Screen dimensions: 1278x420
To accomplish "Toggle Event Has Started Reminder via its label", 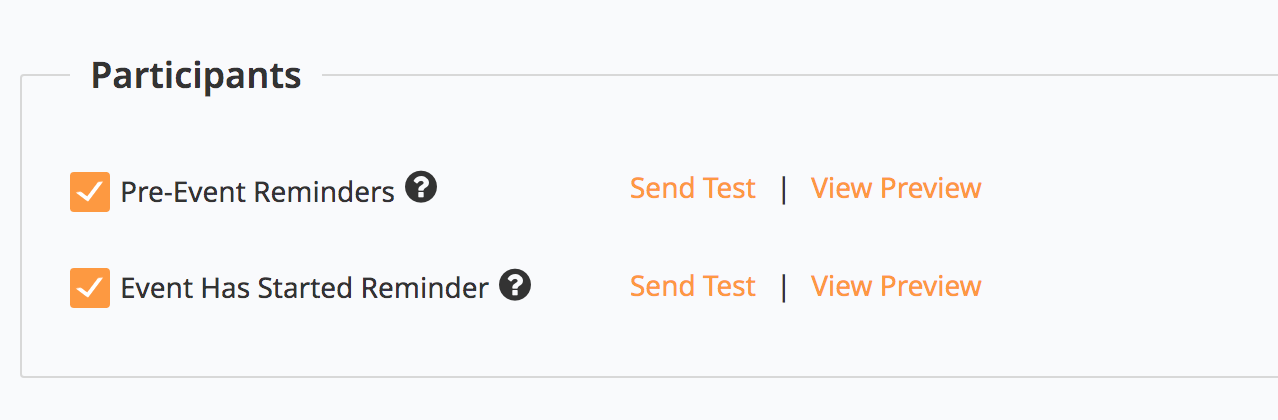I will pyautogui.click(x=305, y=289).
